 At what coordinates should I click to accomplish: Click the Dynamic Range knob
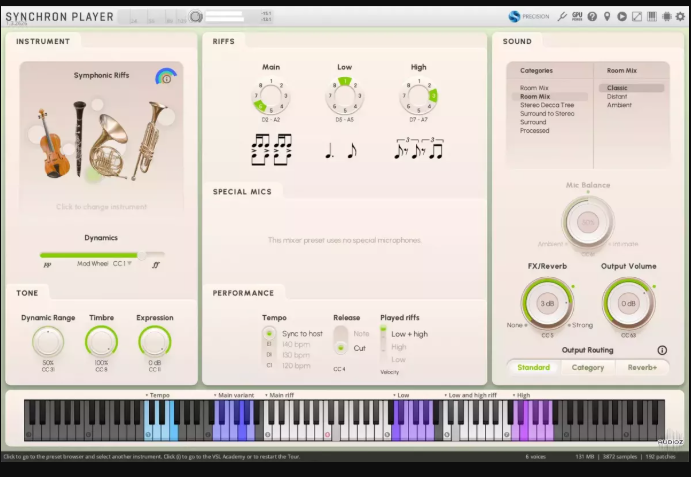click(x=48, y=342)
